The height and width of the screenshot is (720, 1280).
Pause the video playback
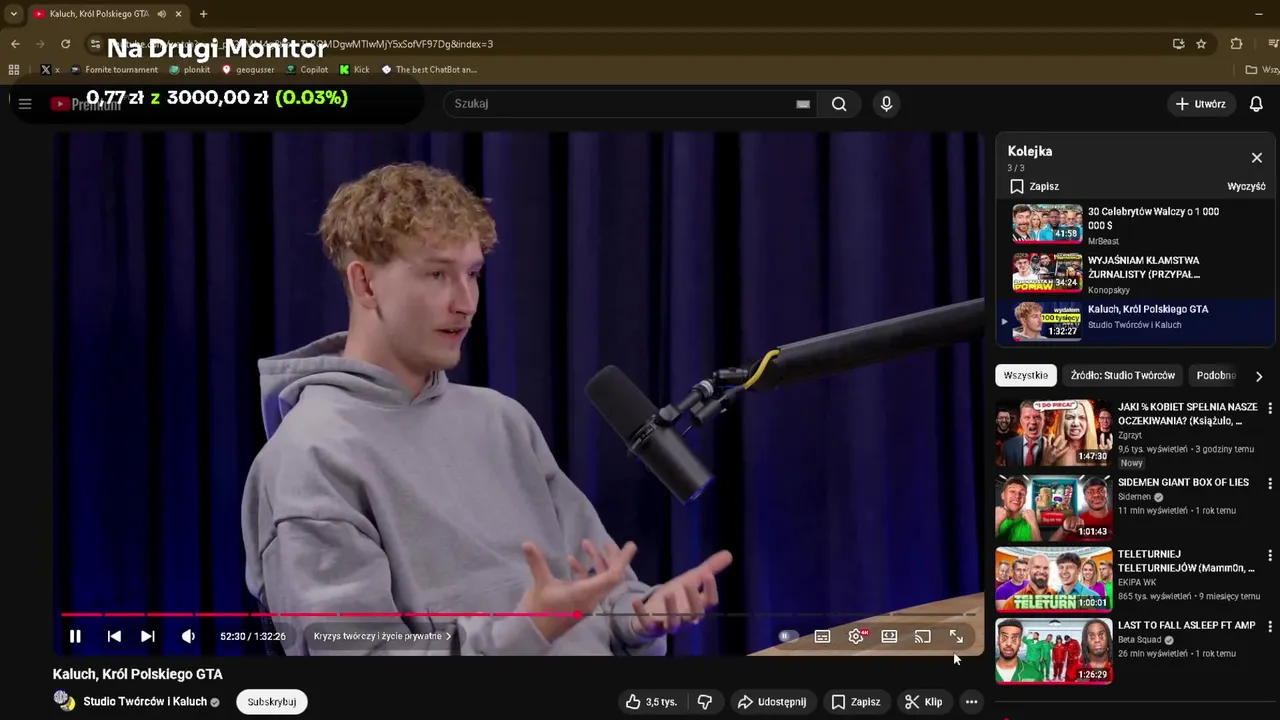(75, 636)
